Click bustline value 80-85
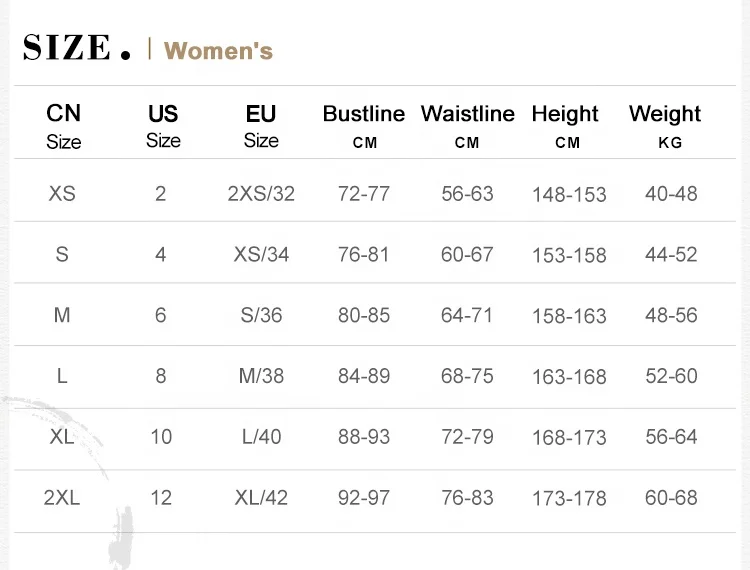The width and height of the screenshot is (750, 570). click(x=364, y=315)
